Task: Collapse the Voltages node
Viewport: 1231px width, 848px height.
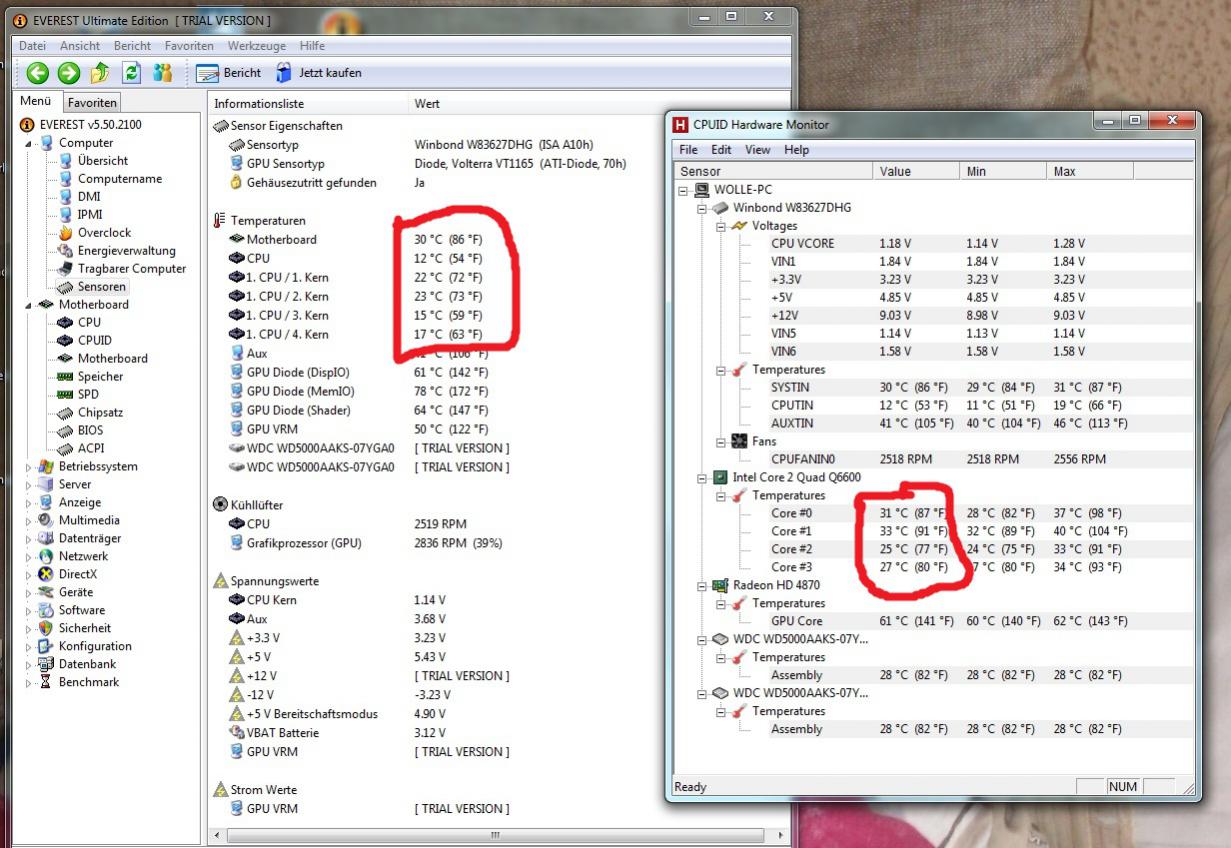Action: 721,226
